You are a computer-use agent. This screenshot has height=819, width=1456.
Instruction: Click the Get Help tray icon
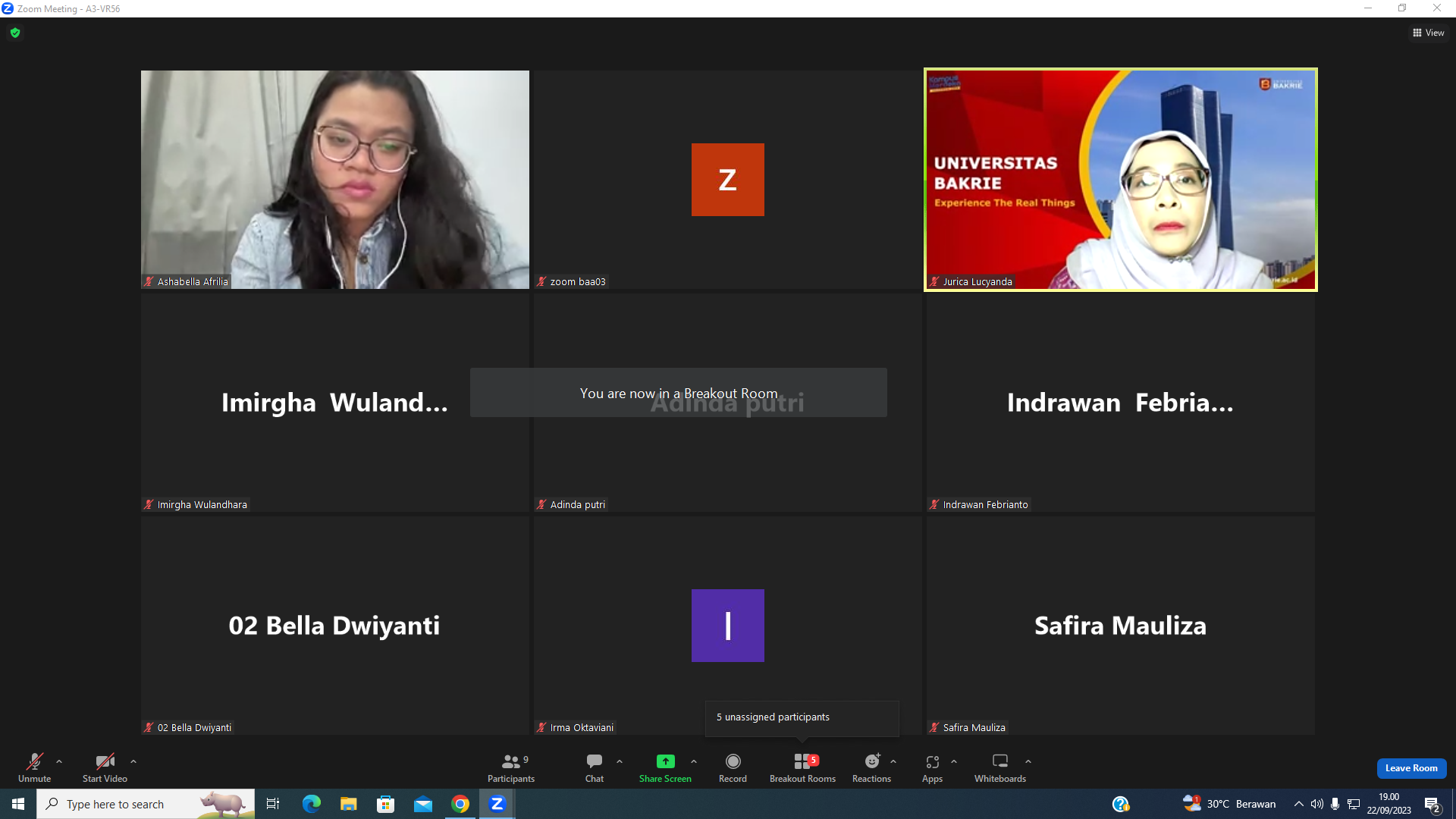click(1121, 804)
